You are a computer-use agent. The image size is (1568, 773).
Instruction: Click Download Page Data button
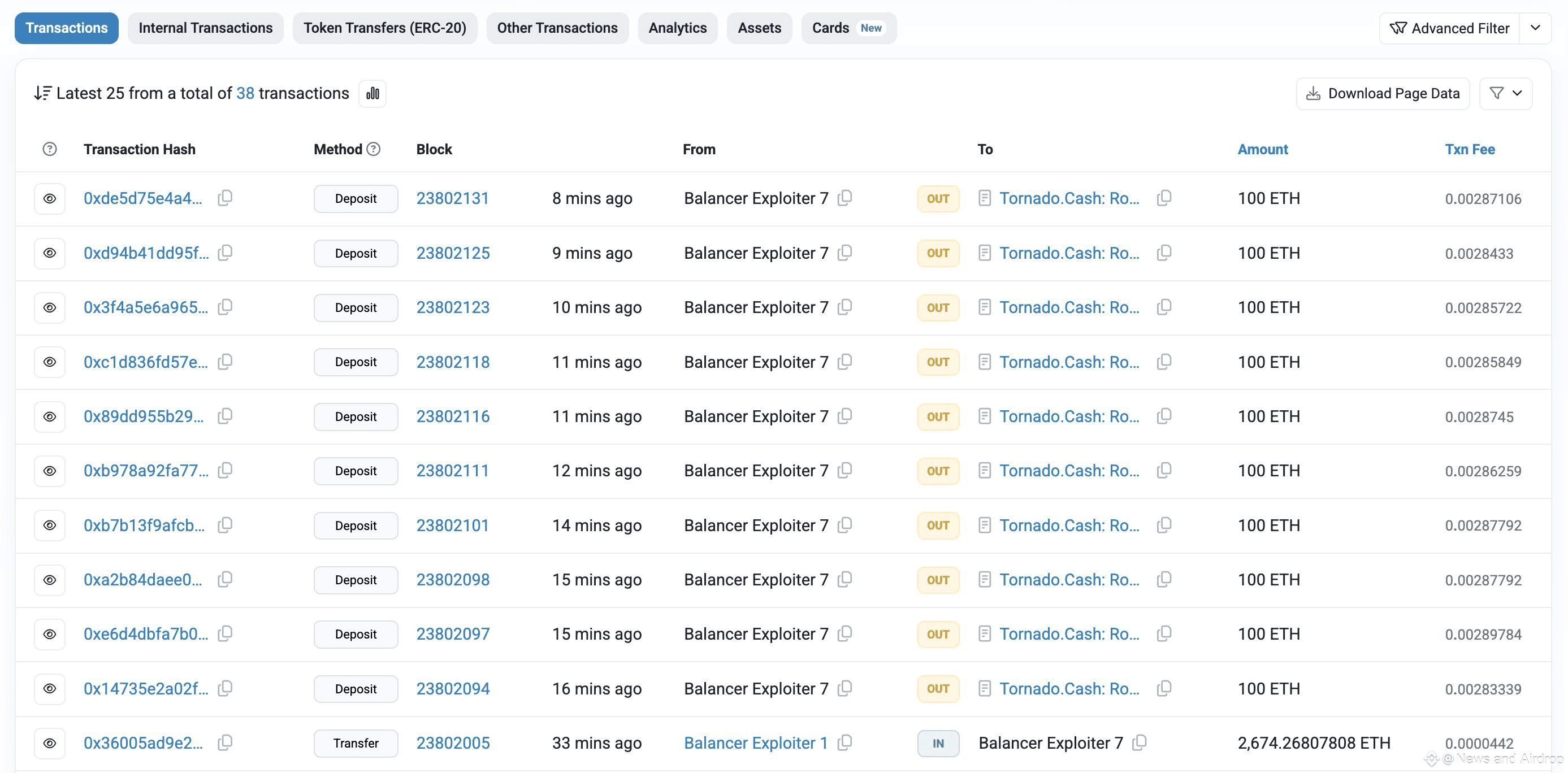pyautogui.click(x=1383, y=93)
